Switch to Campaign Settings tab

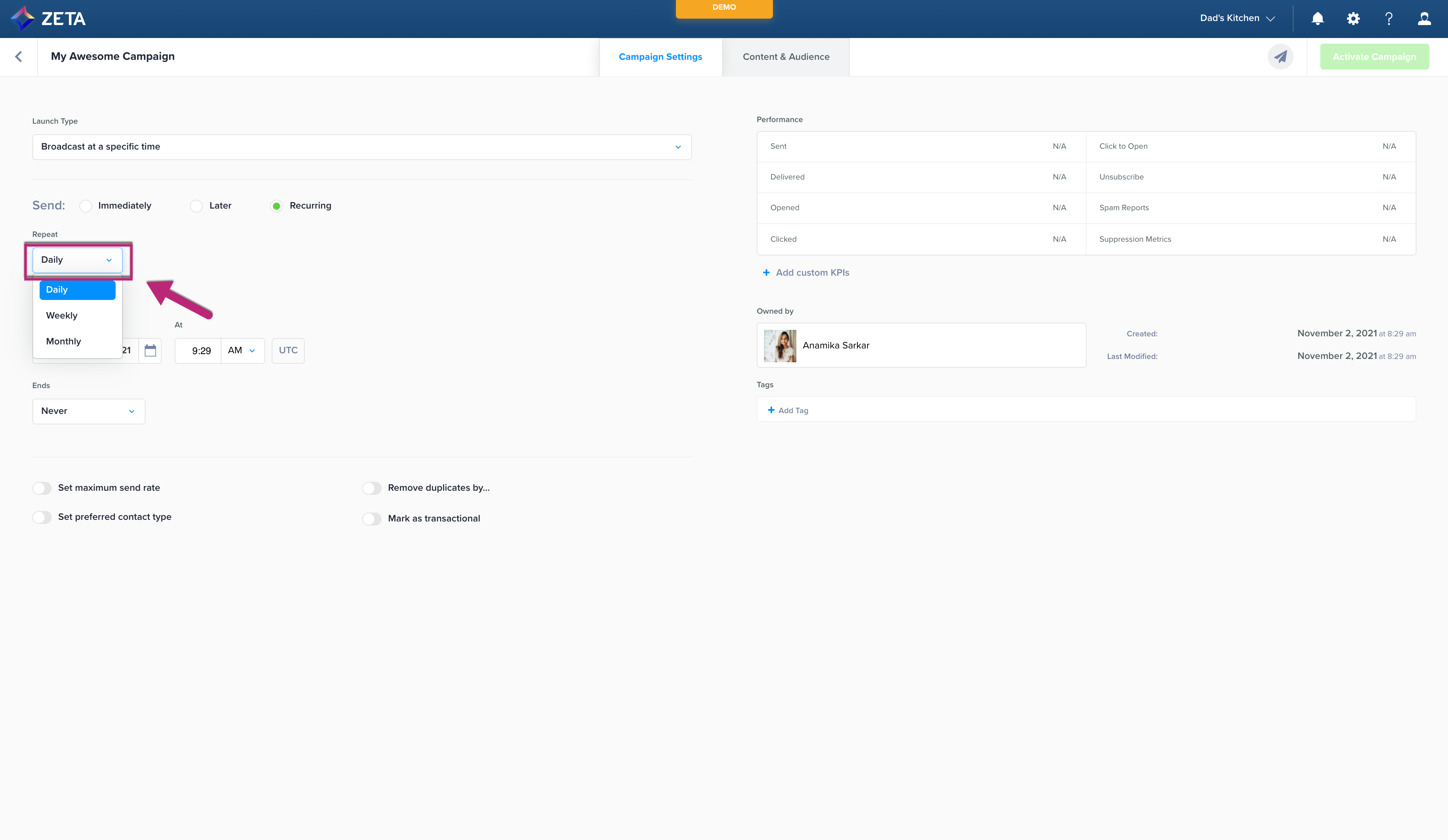[x=660, y=57]
